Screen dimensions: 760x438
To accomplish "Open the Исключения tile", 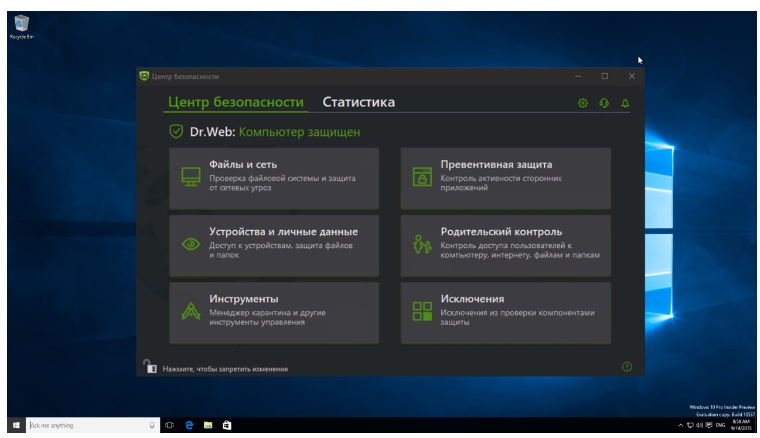I will (x=506, y=313).
